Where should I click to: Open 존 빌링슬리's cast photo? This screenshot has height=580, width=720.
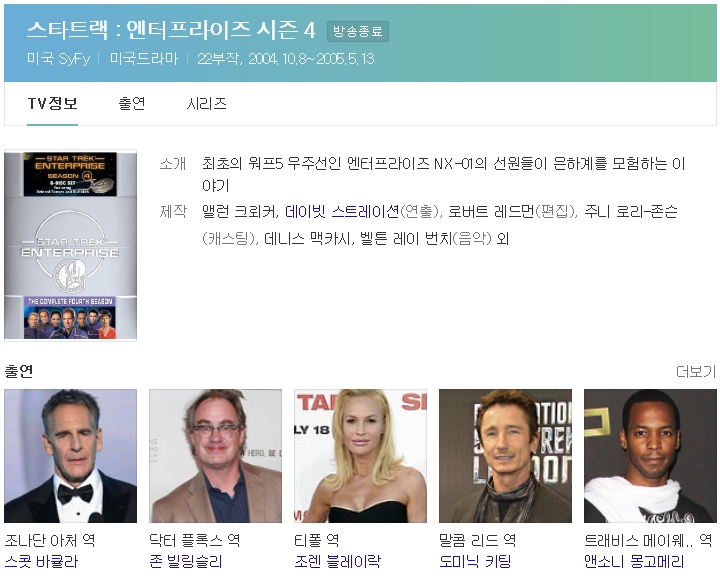coord(215,456)
